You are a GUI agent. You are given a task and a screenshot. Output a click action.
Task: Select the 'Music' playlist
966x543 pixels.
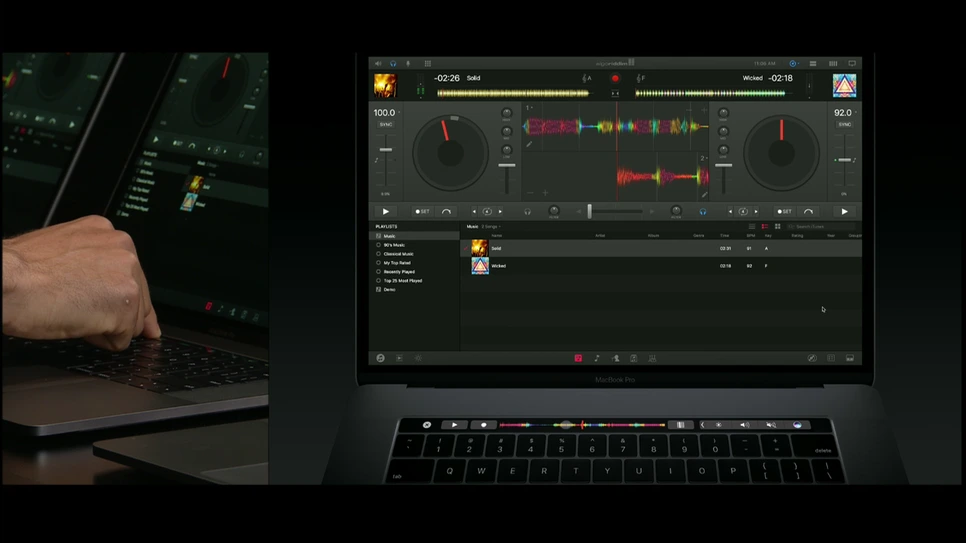[x=415, y=236]
